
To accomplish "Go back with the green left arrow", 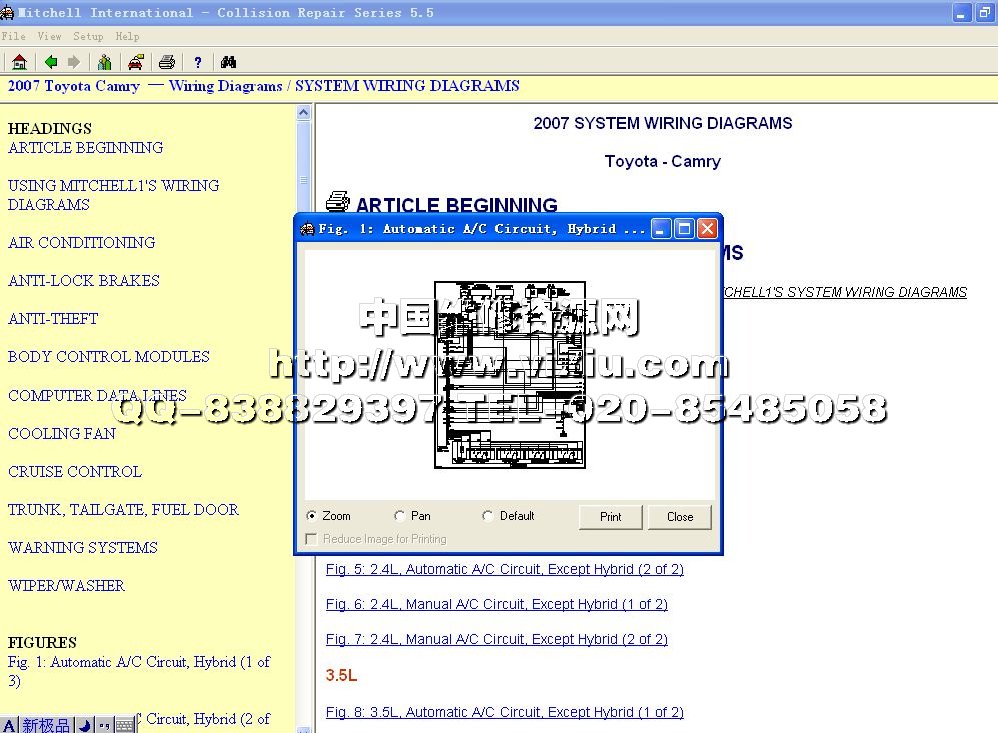I will pos(51,62).
